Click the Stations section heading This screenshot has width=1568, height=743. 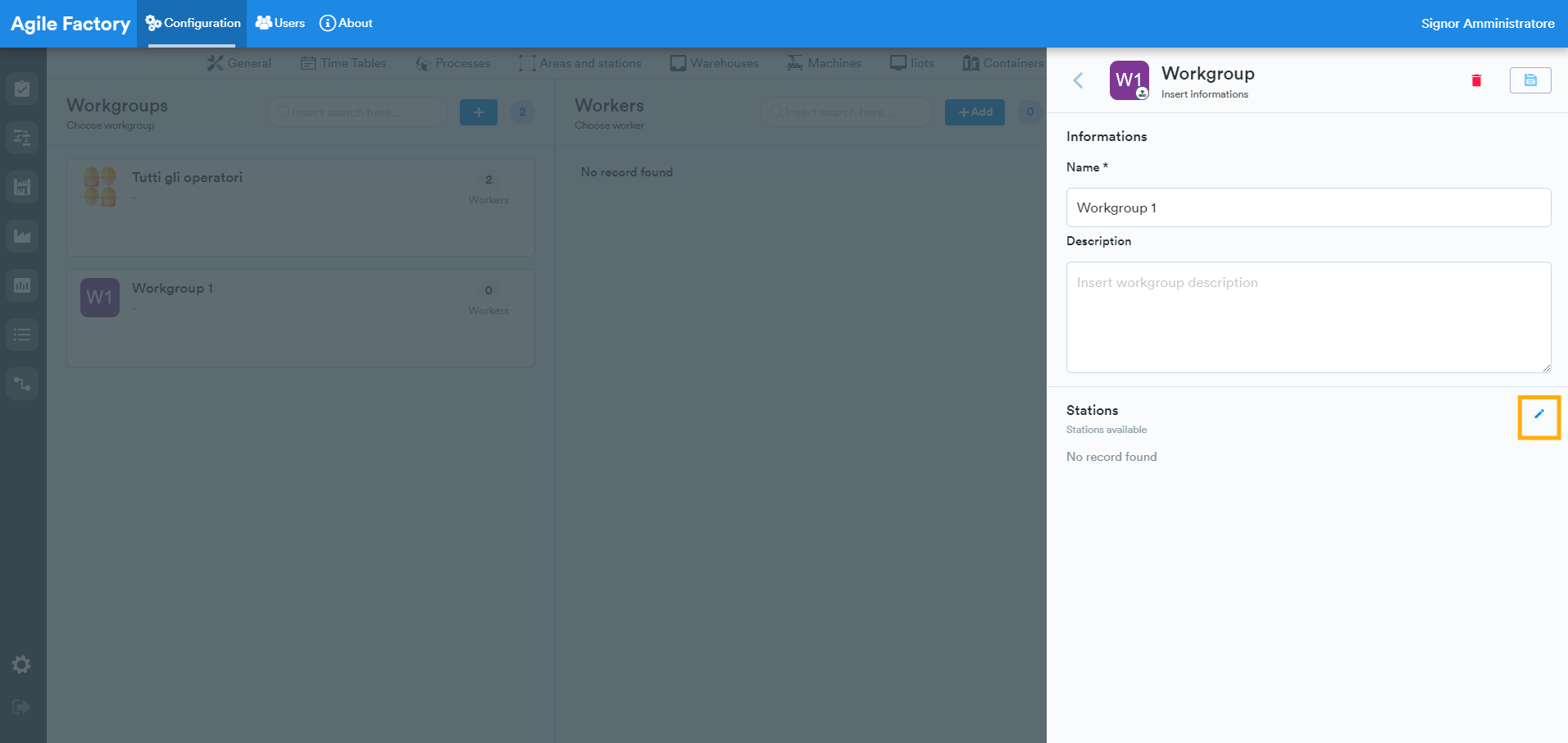pyautogui.click(x=1092, y=410)
